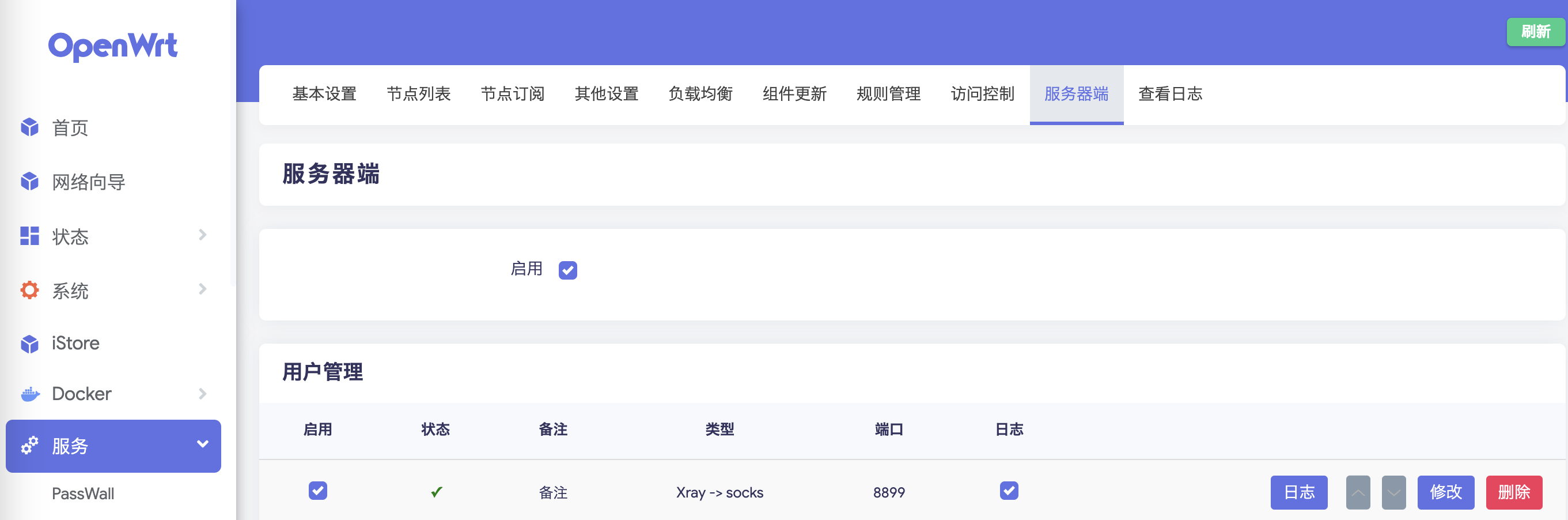Click the port value 8899
1568x520 pixels.
click(889, 492)
